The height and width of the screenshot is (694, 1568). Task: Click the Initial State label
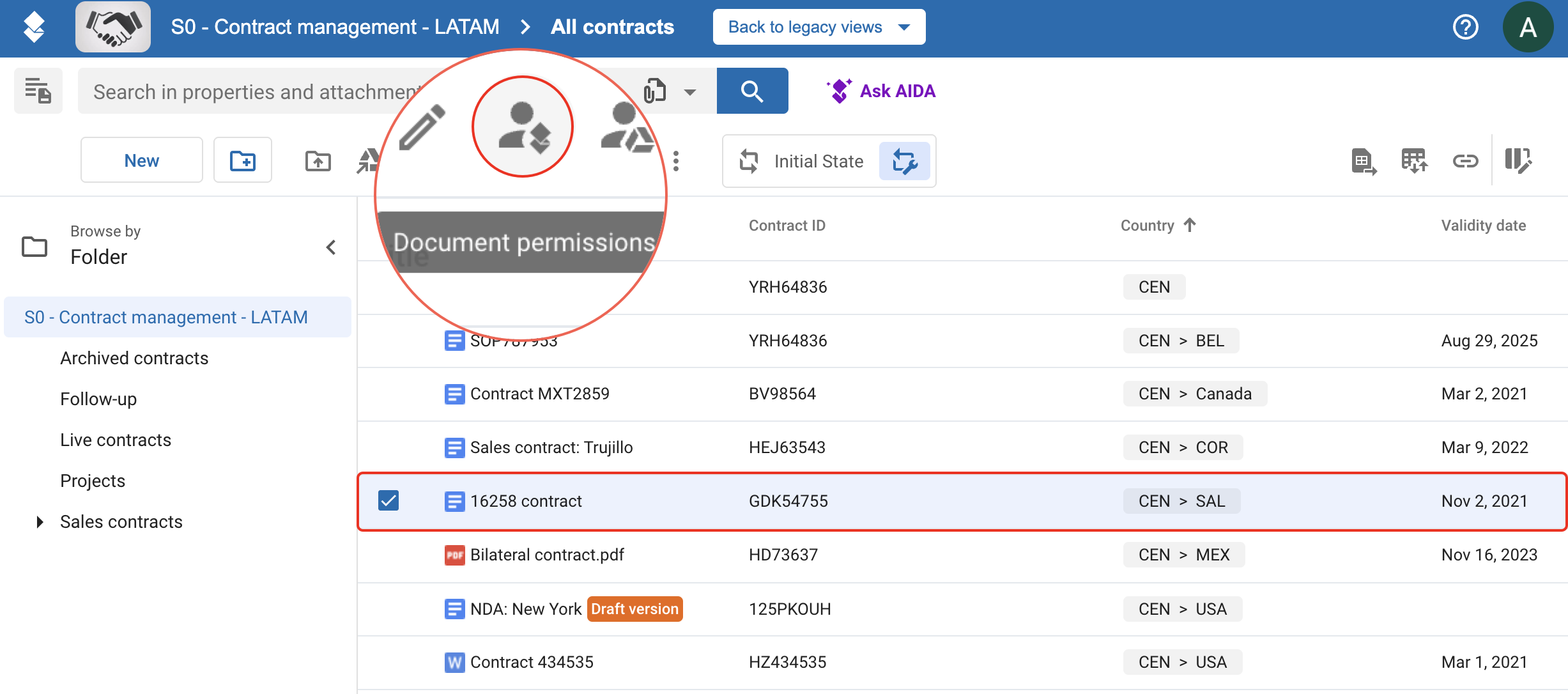(x=819, y=161)
